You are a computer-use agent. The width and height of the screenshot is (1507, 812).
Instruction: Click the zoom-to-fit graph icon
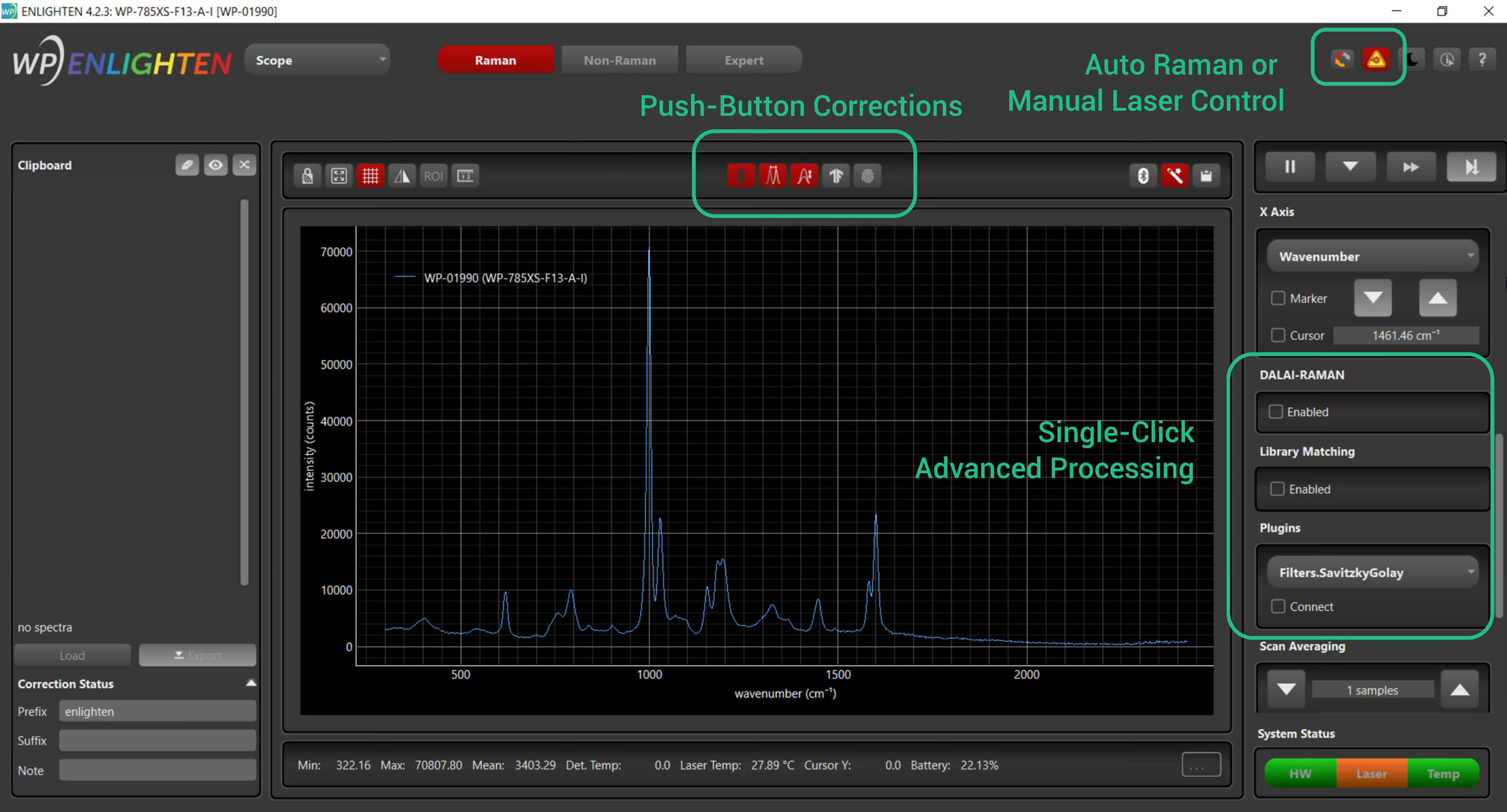click(339, 176)
